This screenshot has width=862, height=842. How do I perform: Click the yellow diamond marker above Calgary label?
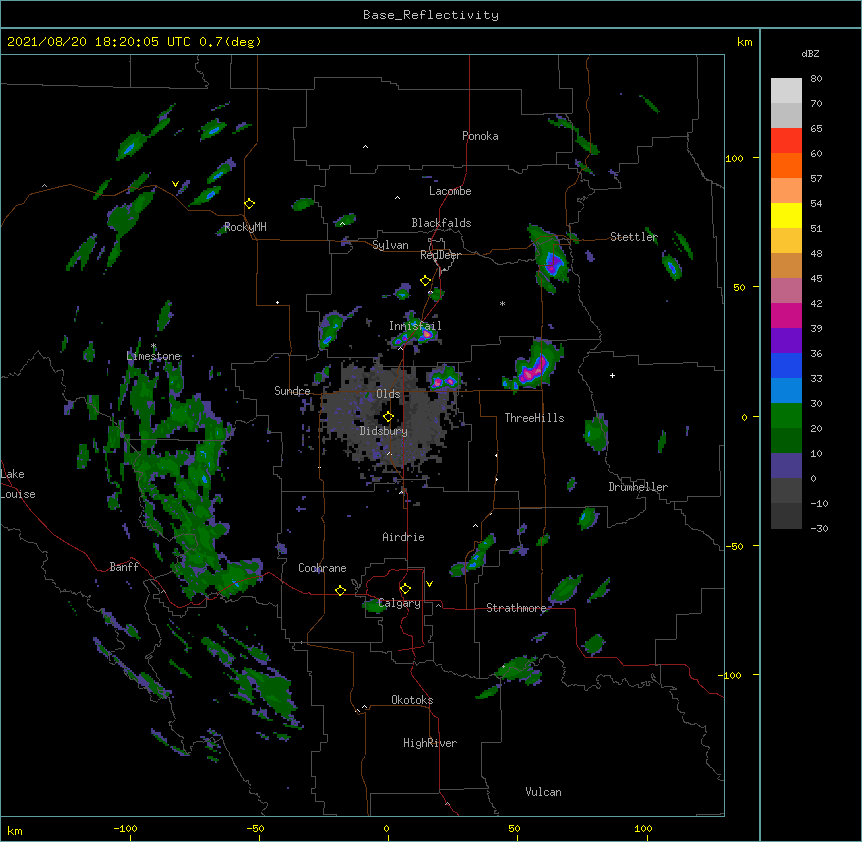[405, 589]
